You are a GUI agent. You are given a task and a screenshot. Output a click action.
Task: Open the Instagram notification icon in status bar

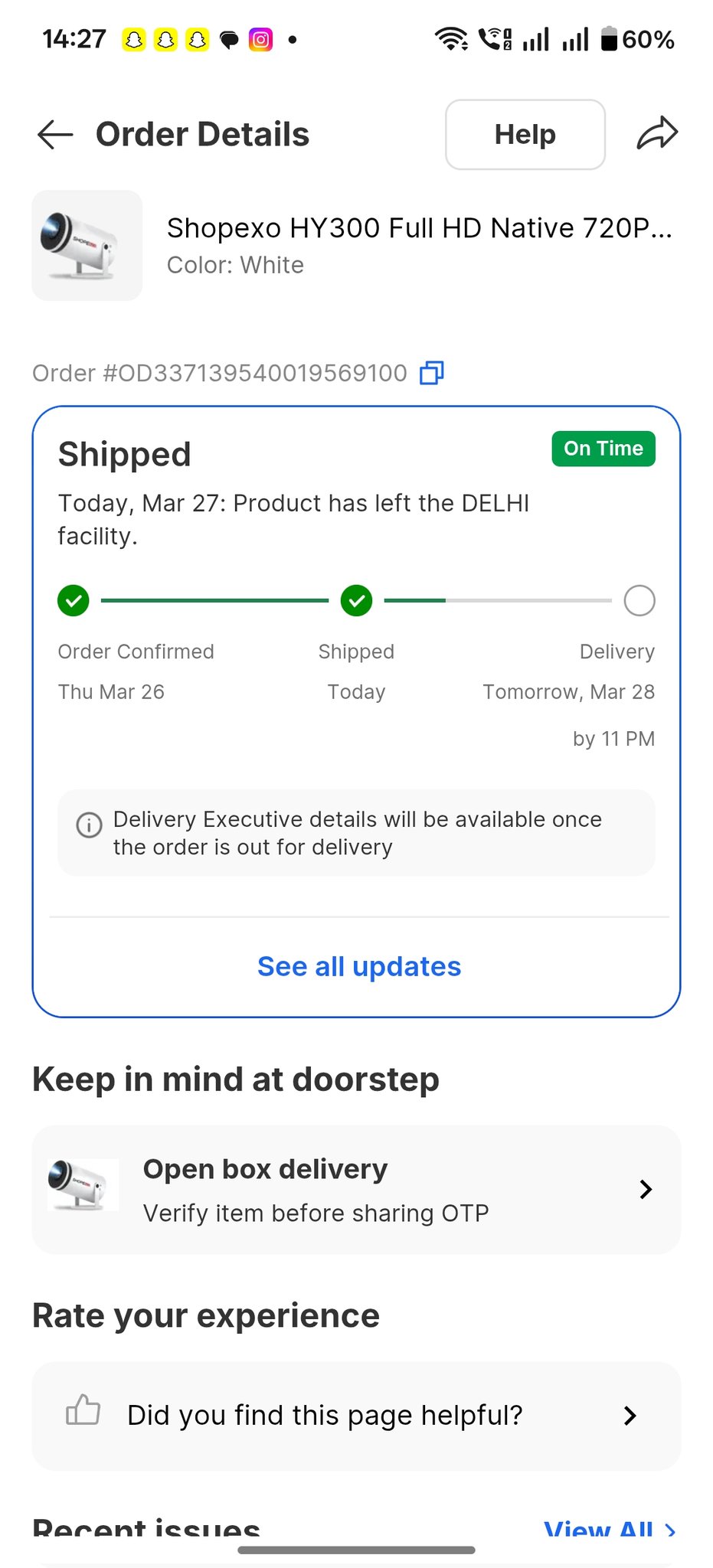260,39
